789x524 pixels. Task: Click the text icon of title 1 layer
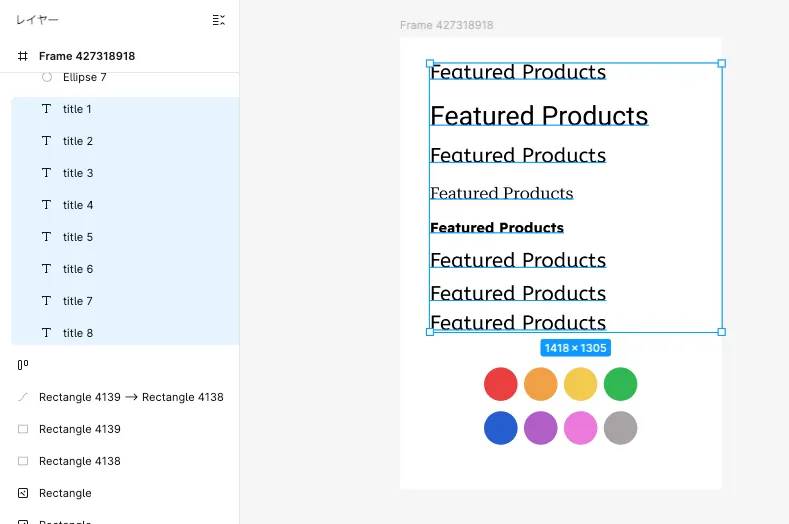click(x=46, y=109)
